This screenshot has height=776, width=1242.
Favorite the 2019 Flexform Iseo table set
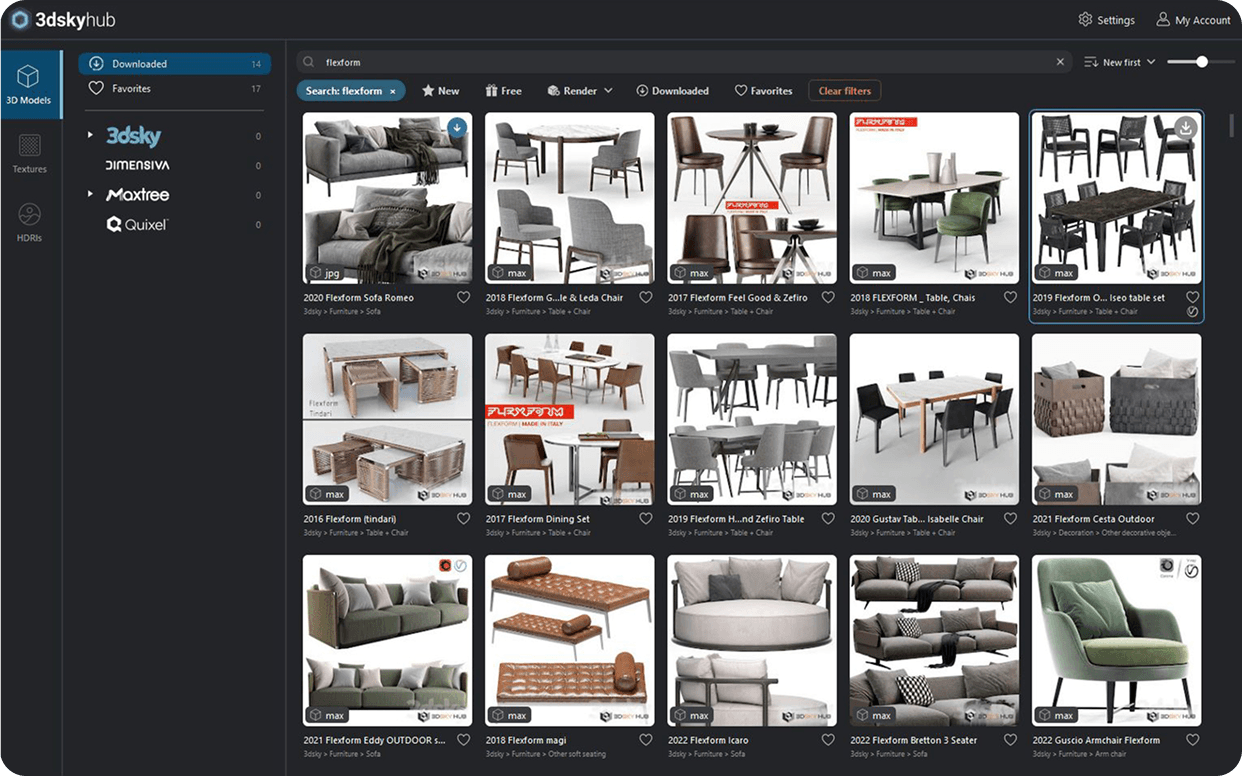coord(1193,298)
